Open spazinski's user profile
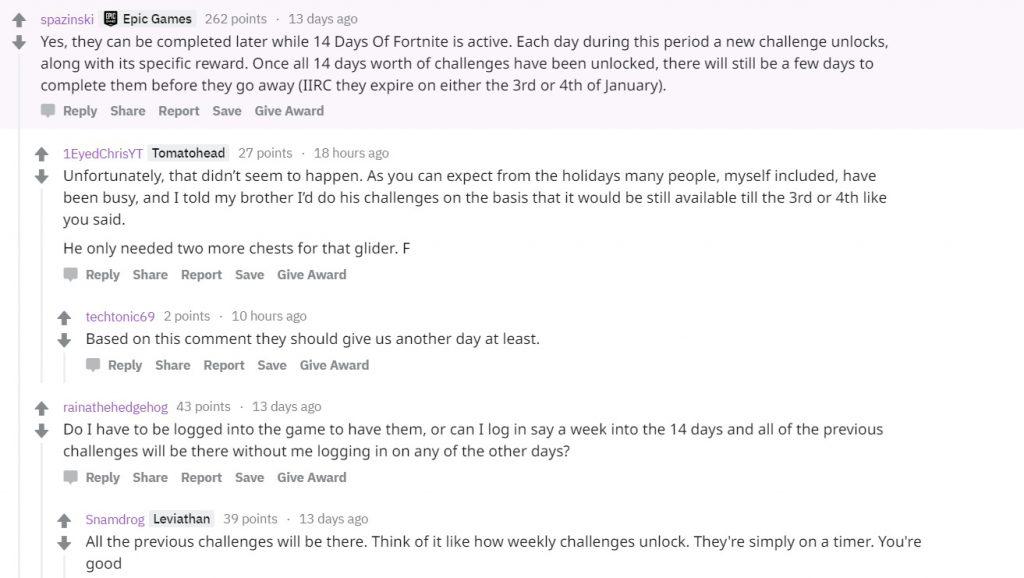 (x=68, y=19)
